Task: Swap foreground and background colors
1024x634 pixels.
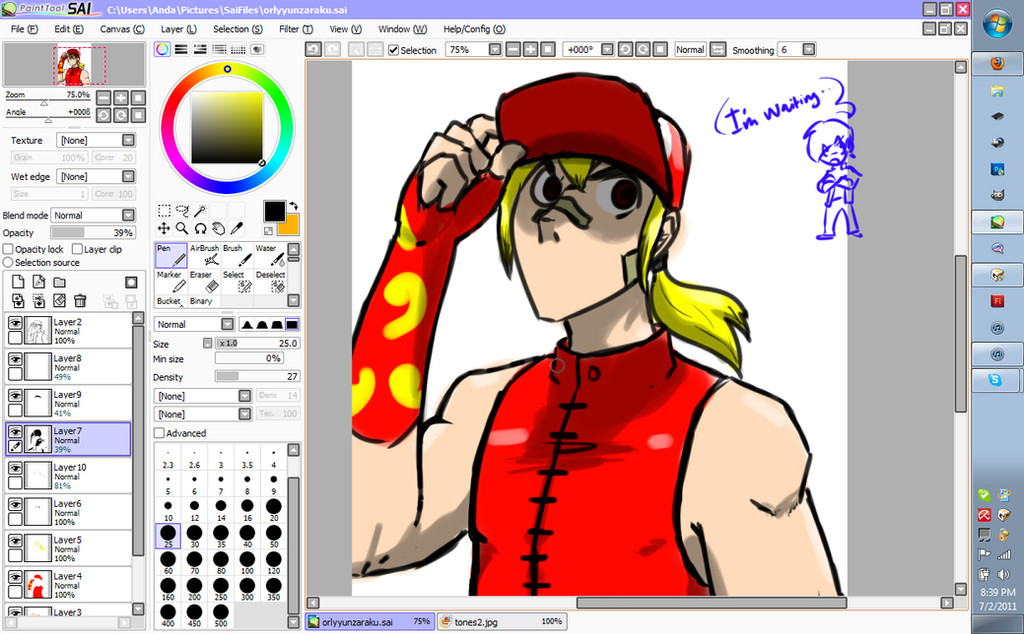Action: click(x=293, y=206)
